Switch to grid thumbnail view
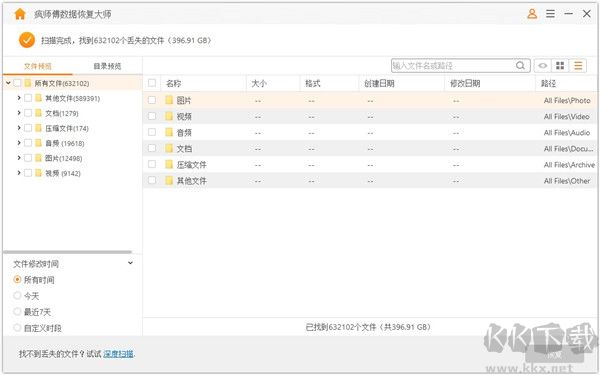Viewport: 600px width, 375px height. 560,66
